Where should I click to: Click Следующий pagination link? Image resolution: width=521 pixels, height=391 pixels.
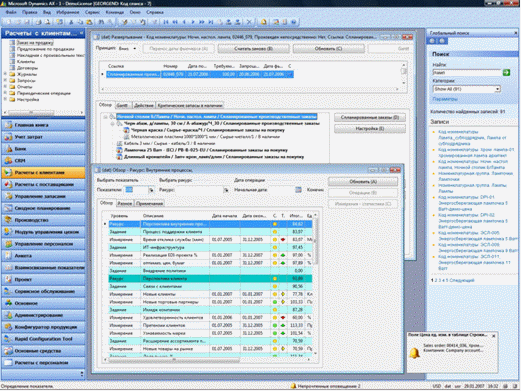tap(462, 280)
